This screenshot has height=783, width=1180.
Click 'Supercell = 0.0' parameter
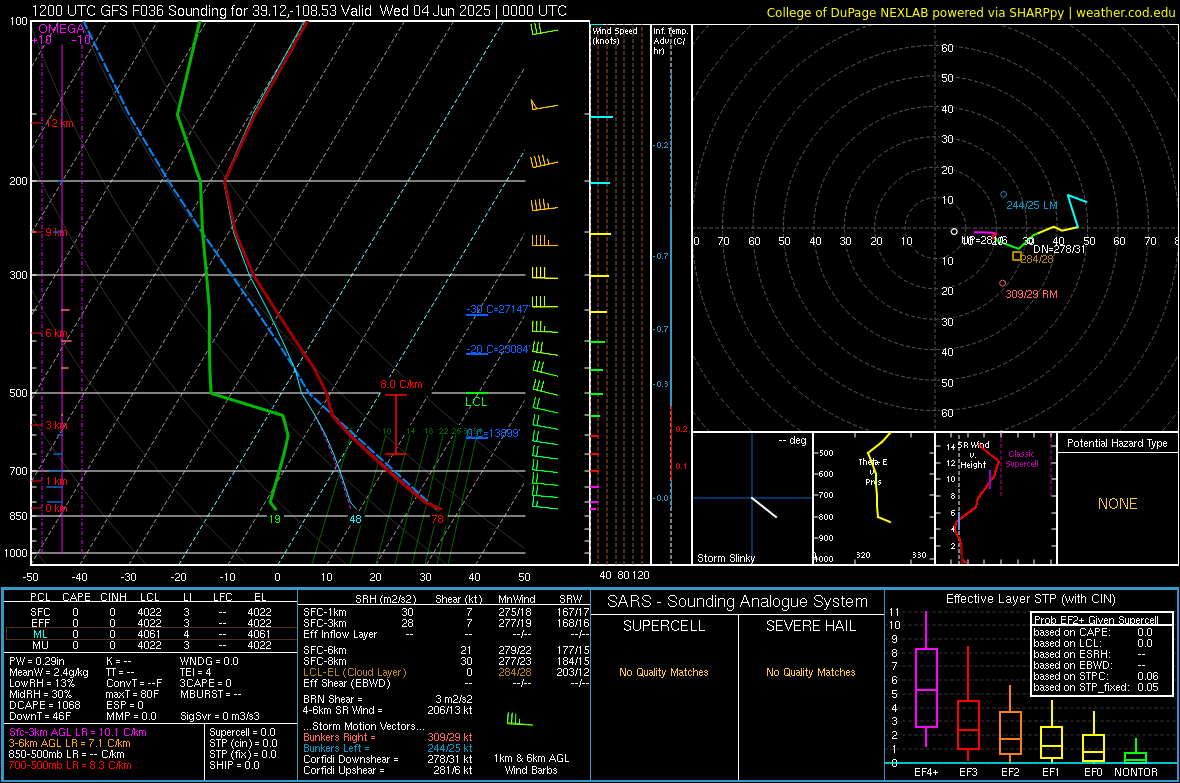coord(242,732)
